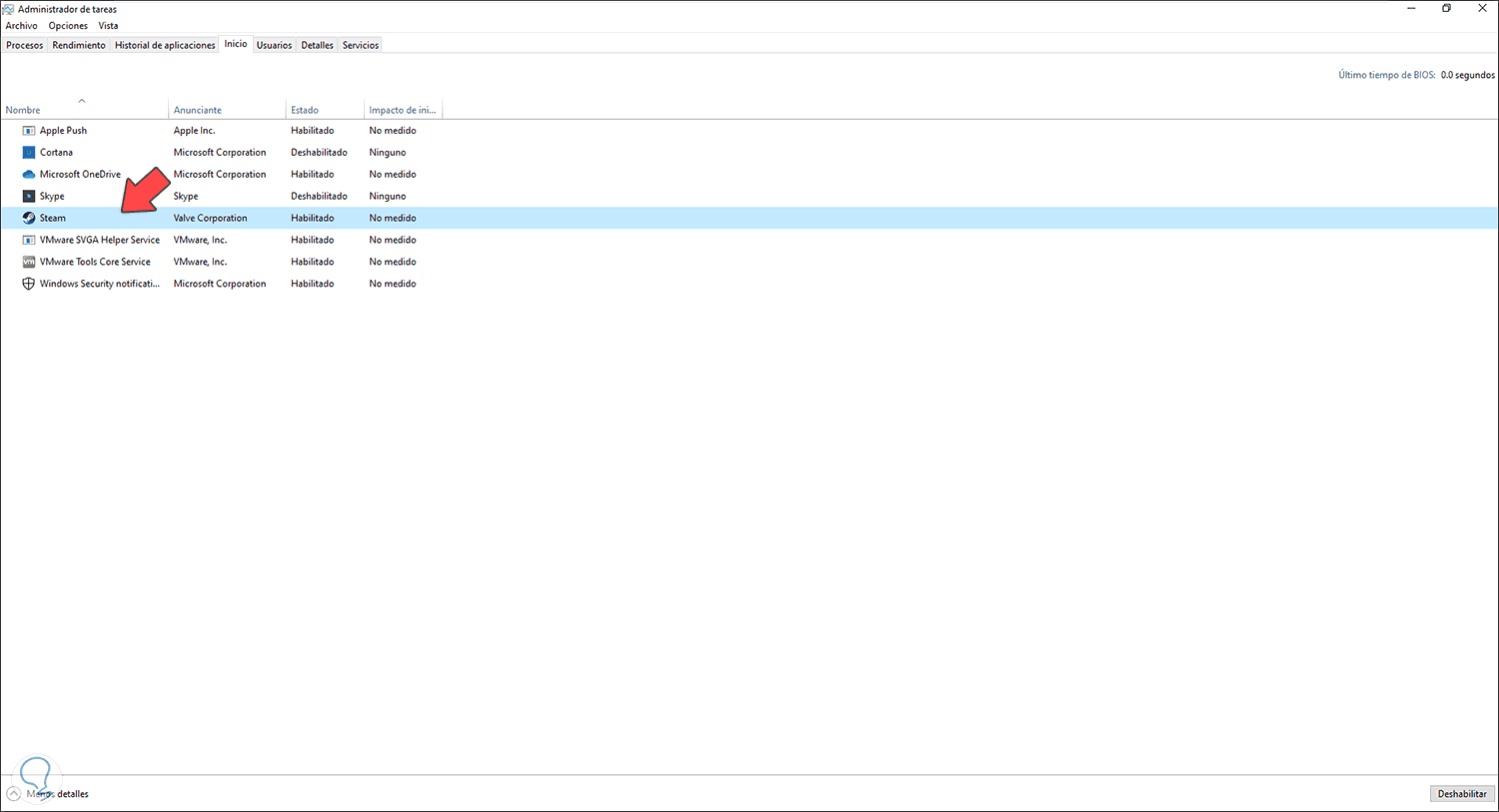The image size is (1499, 812).
Task: Click the Apple Inc. publisher cell
Action: click(x=195, y=131)
